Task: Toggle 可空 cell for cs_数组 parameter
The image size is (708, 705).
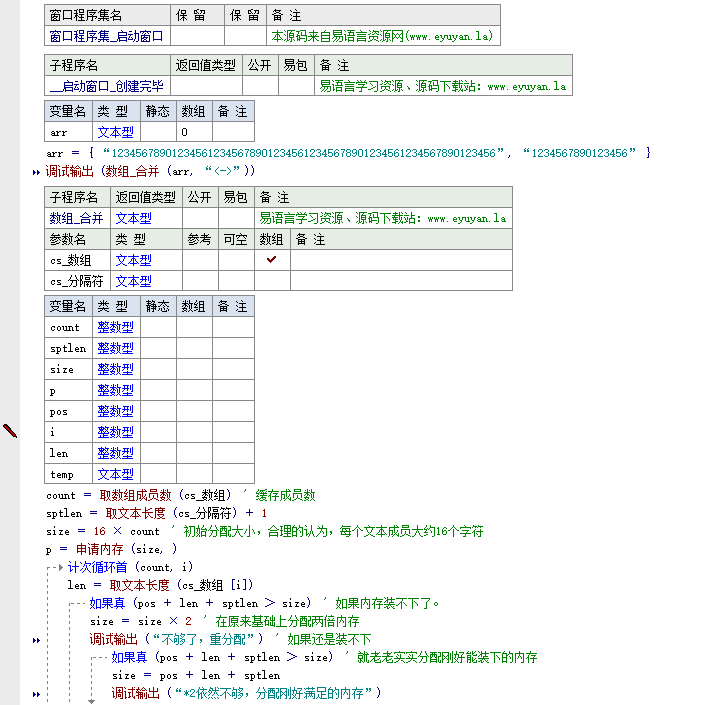Action: [x=236, y=260]
